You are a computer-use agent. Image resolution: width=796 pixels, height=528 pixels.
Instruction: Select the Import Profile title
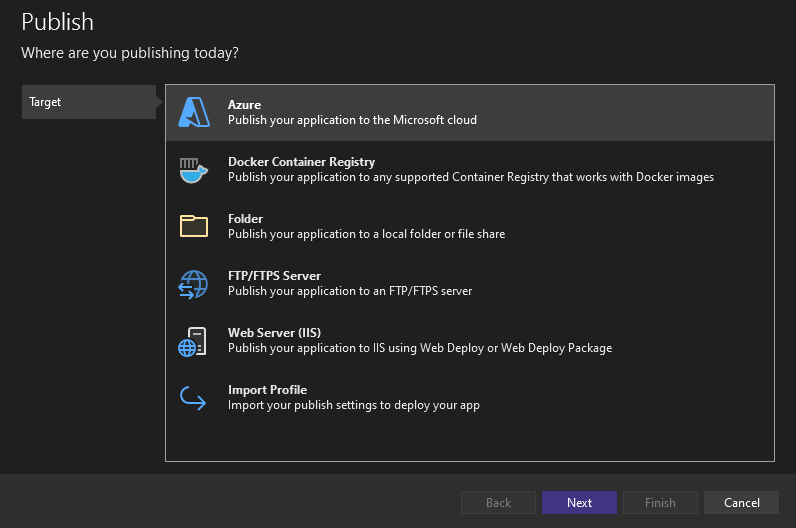(x=267, y=390)
